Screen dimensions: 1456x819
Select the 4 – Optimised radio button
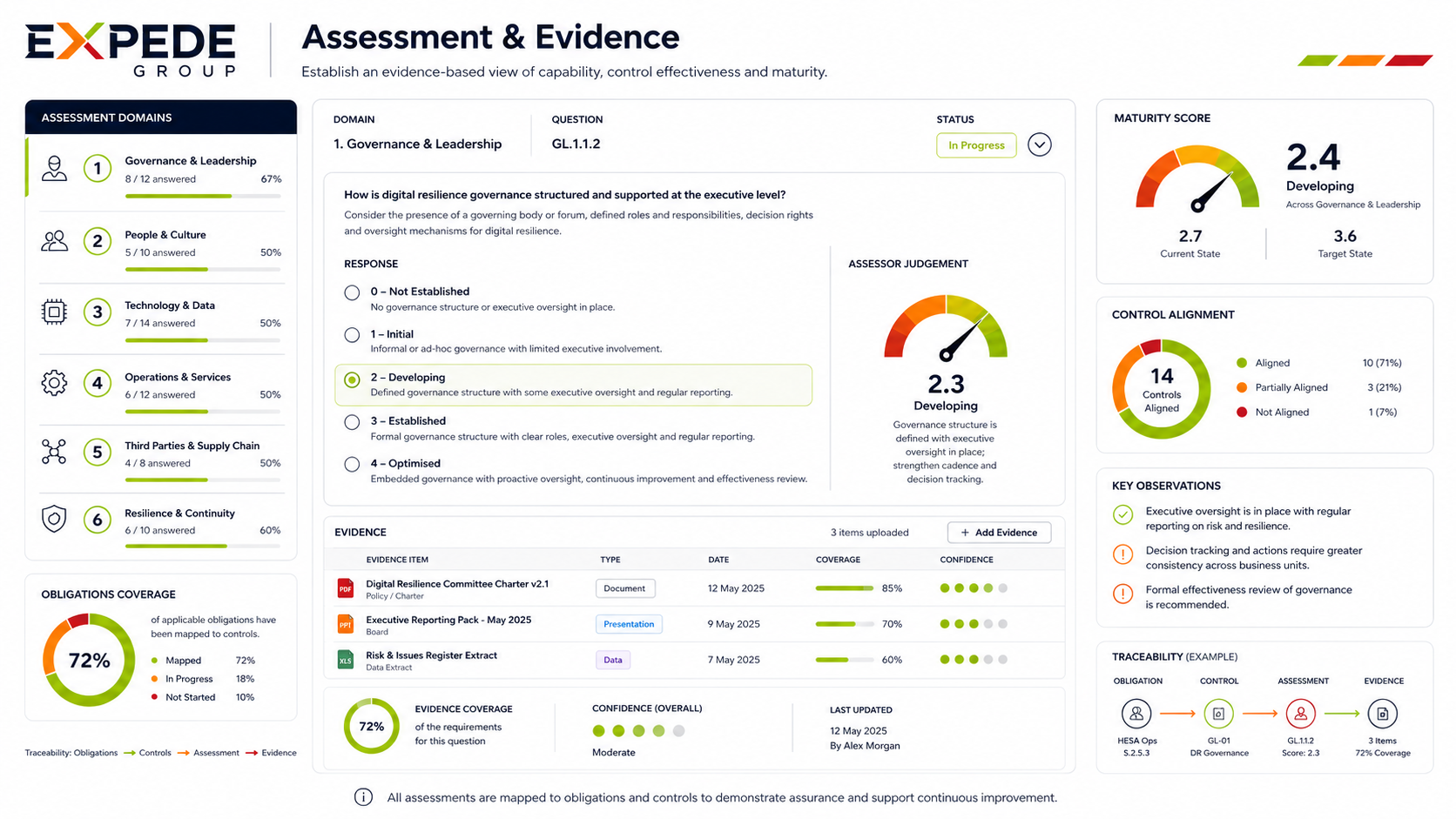(x=352, y=465)
